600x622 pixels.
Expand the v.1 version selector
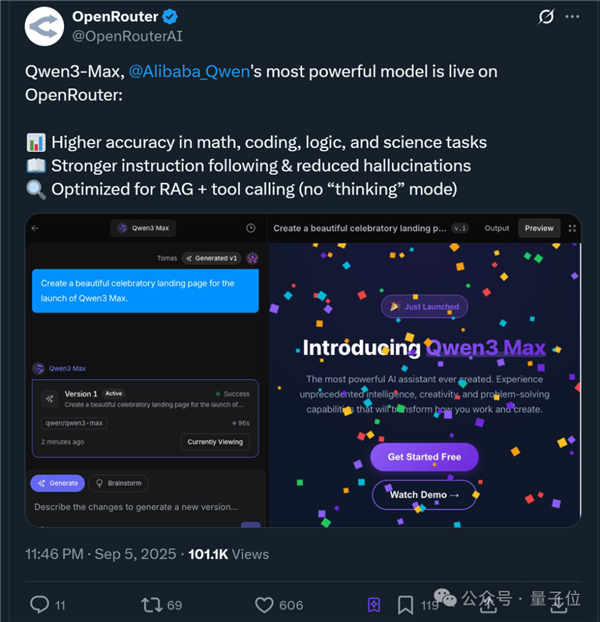click(x=460, y=228)
